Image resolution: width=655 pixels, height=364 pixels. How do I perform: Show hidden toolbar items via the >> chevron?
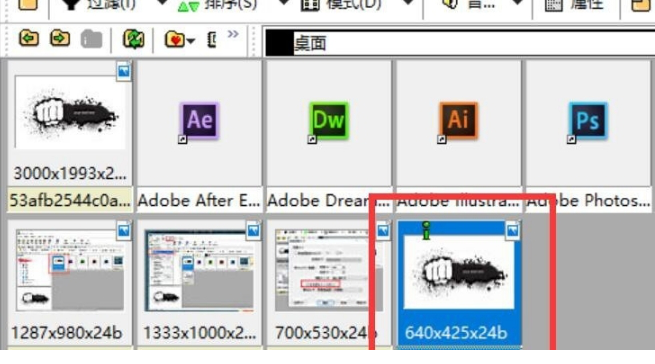pos(233,34)
